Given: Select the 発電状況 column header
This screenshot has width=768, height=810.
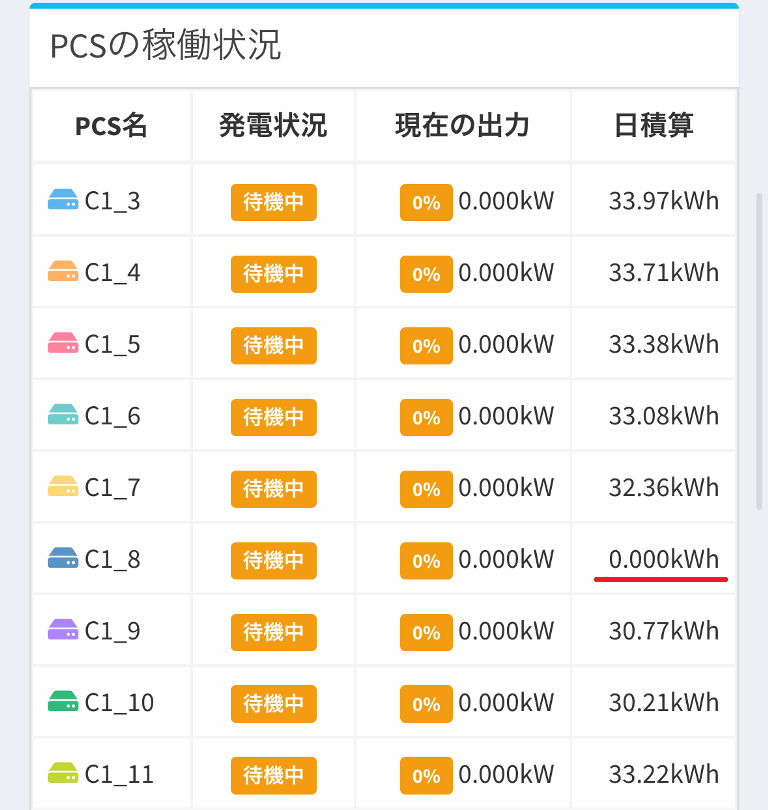Looking at the screenshot, I should 273,126.
